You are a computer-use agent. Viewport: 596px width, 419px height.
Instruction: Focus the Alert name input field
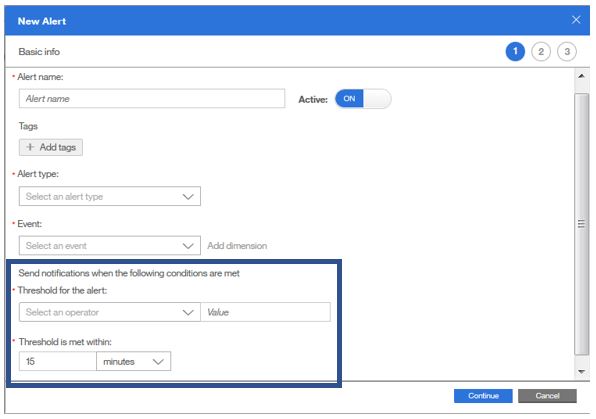[x=152, y=98]
